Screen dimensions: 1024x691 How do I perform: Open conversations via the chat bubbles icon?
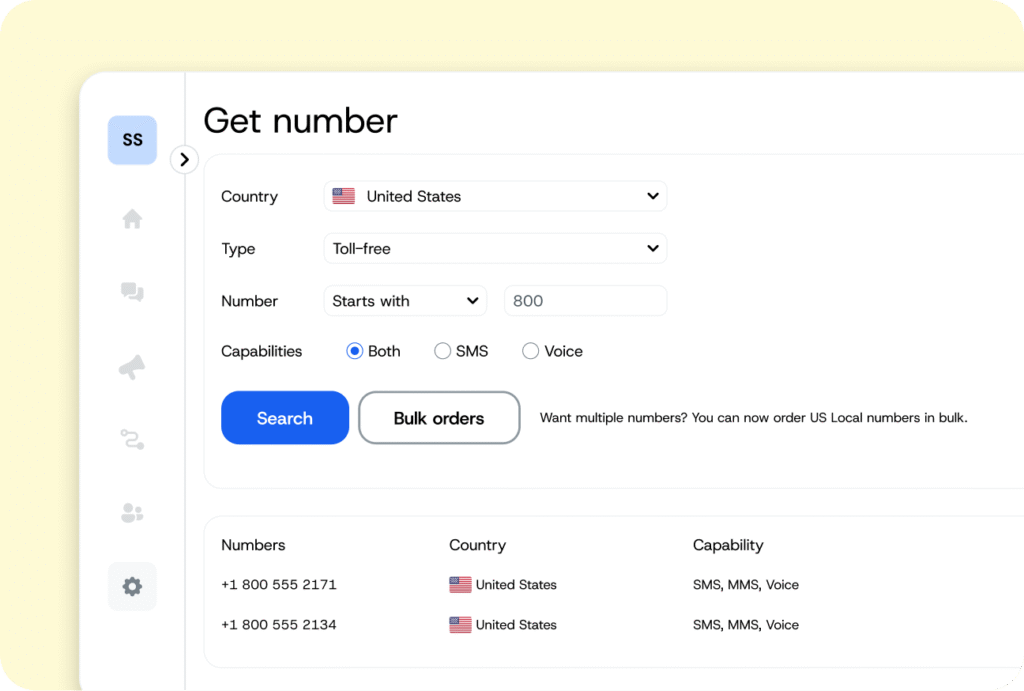click(x=132, y=292)
